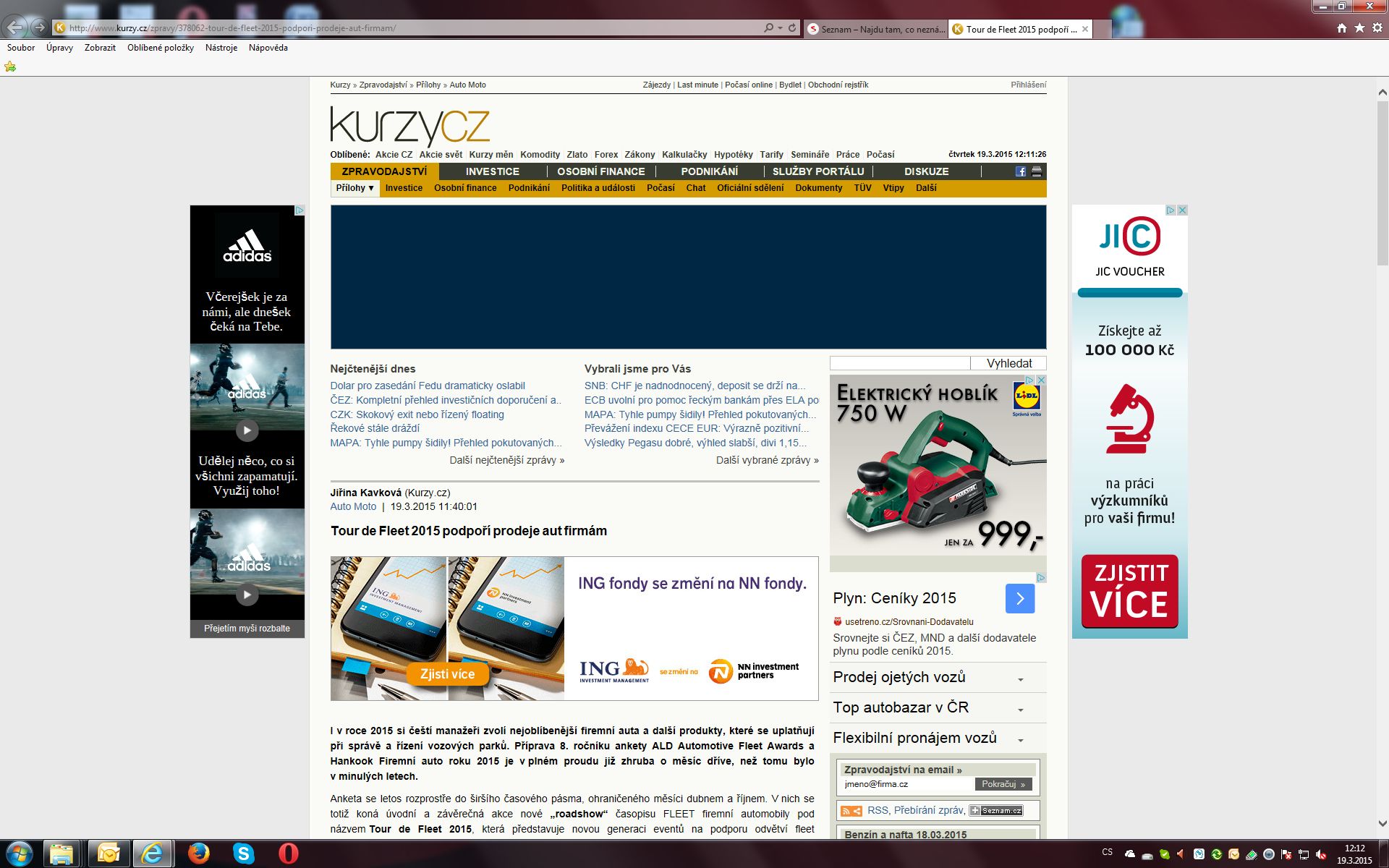Expand the Přílohy dropdown
The height and width of the screenshot is (868, 1389).
click(355, 188)
